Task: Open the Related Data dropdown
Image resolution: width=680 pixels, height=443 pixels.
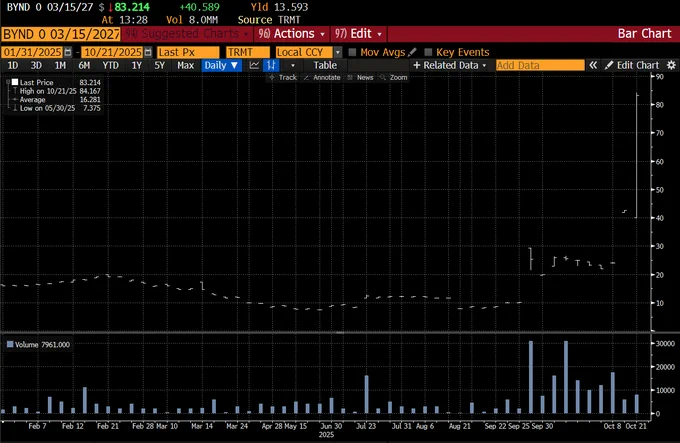Action: coord(449,65)
